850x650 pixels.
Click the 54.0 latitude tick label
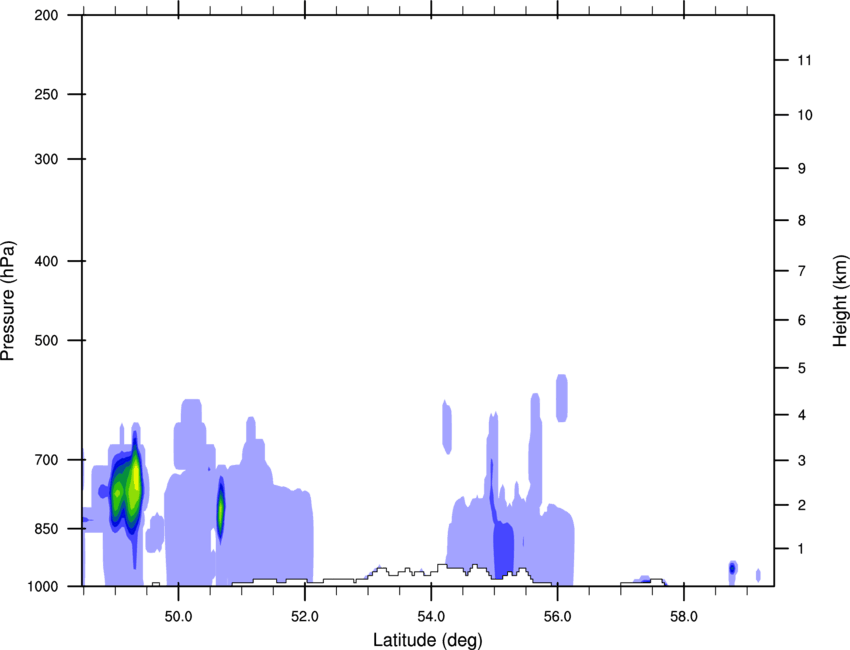tap(431, 617)
